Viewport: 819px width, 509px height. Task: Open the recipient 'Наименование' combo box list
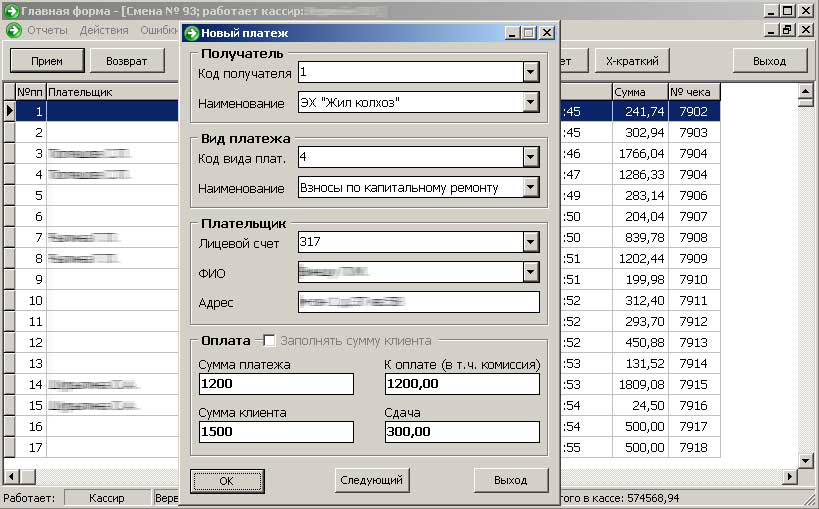point(530,103)
